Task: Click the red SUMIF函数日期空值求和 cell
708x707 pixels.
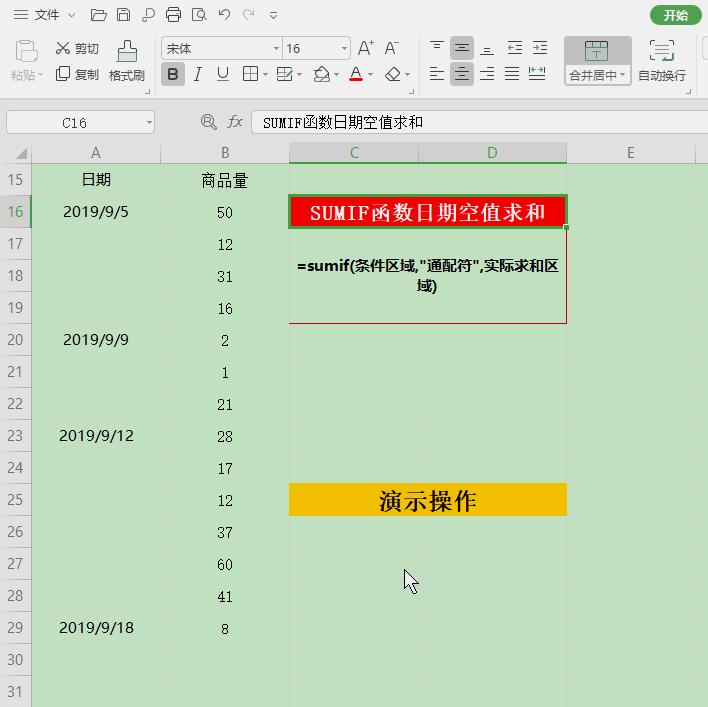Action: click(x=428, y=212)
